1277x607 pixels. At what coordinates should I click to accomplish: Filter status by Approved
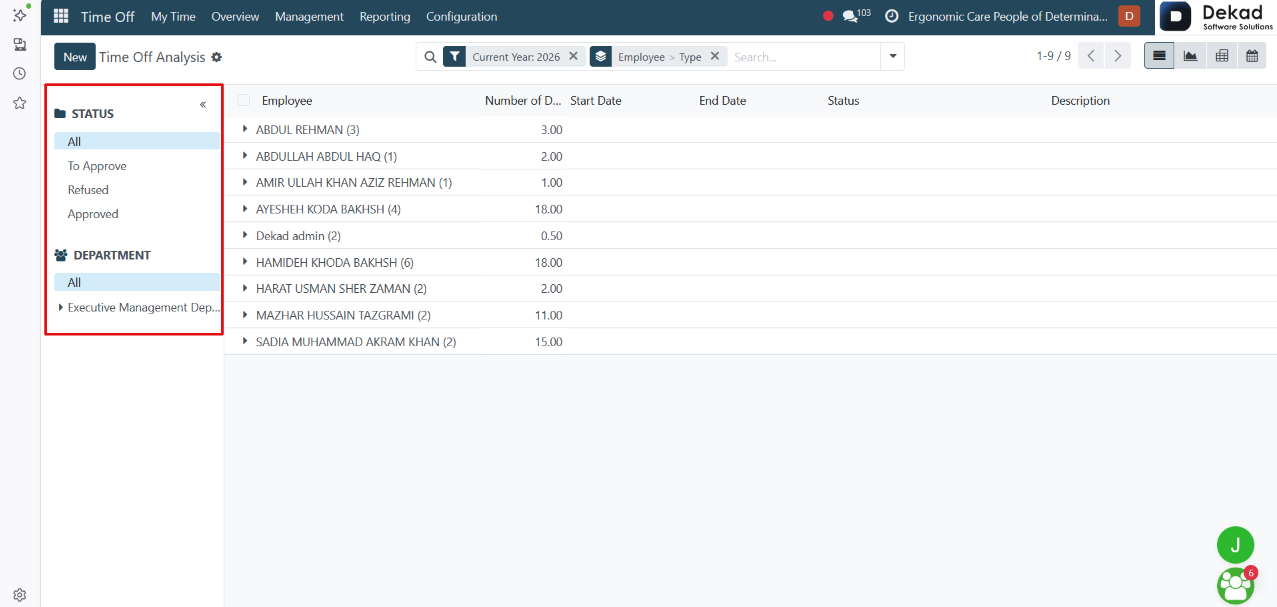93,214
